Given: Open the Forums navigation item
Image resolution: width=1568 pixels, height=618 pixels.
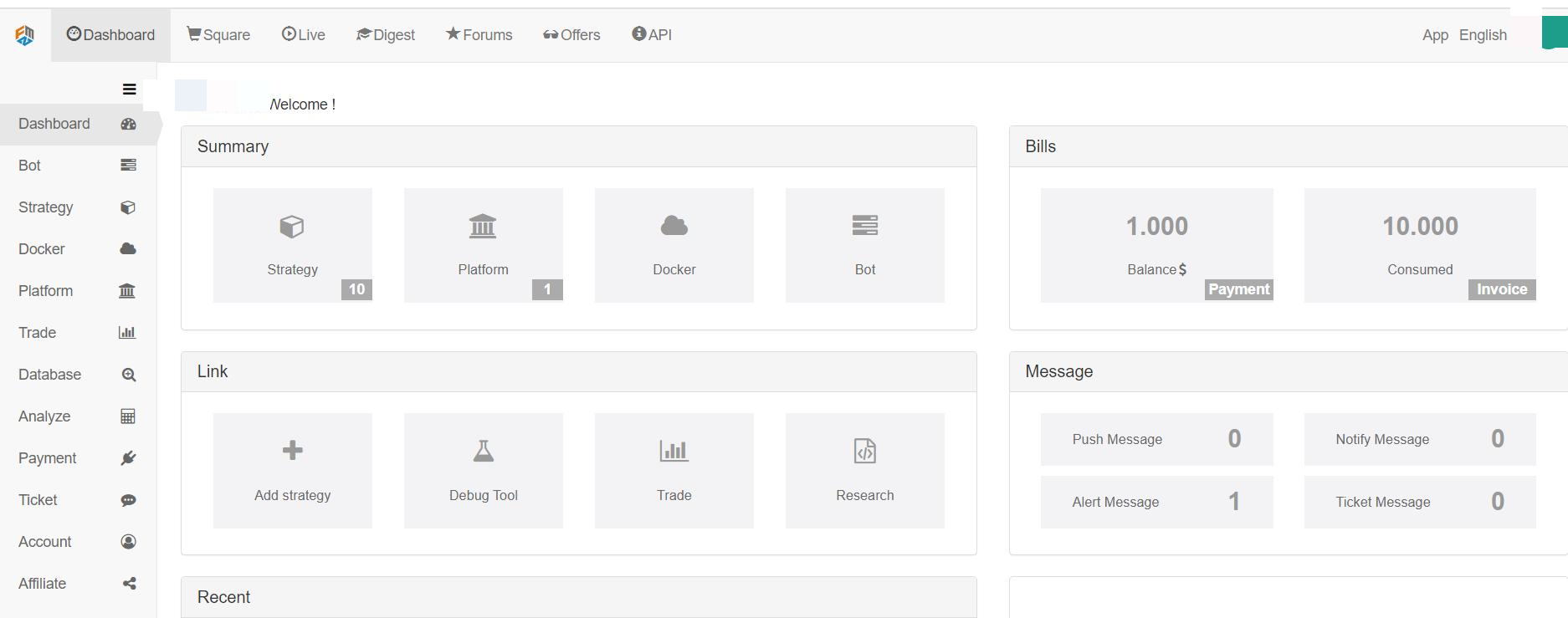Looking at the screenshot, I should (x=479, y=35).
